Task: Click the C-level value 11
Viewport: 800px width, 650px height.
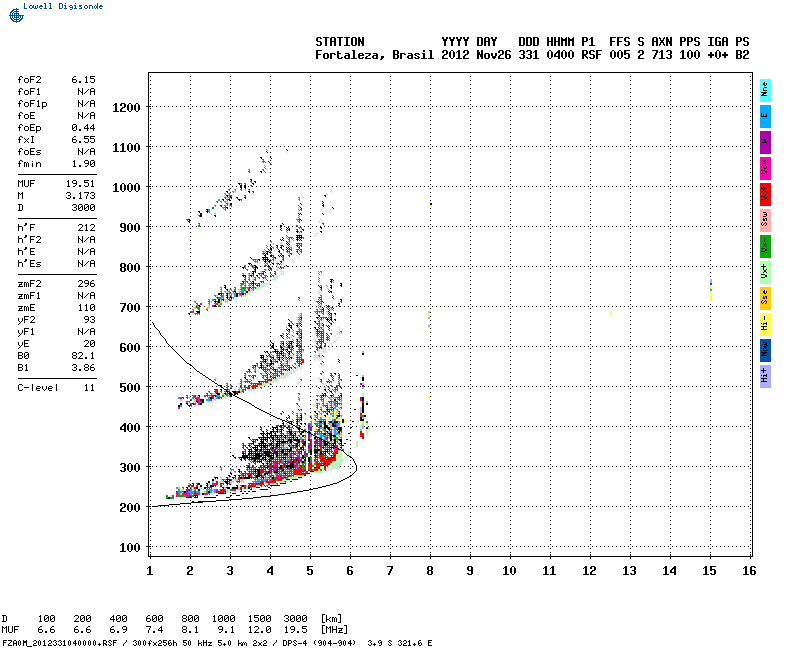Action: (89, 388)
